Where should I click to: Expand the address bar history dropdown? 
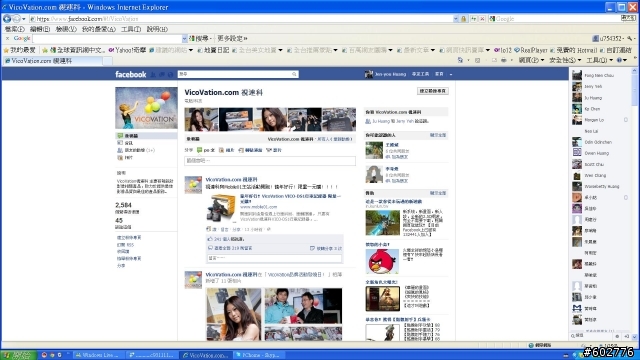click(x=456, y=19)
